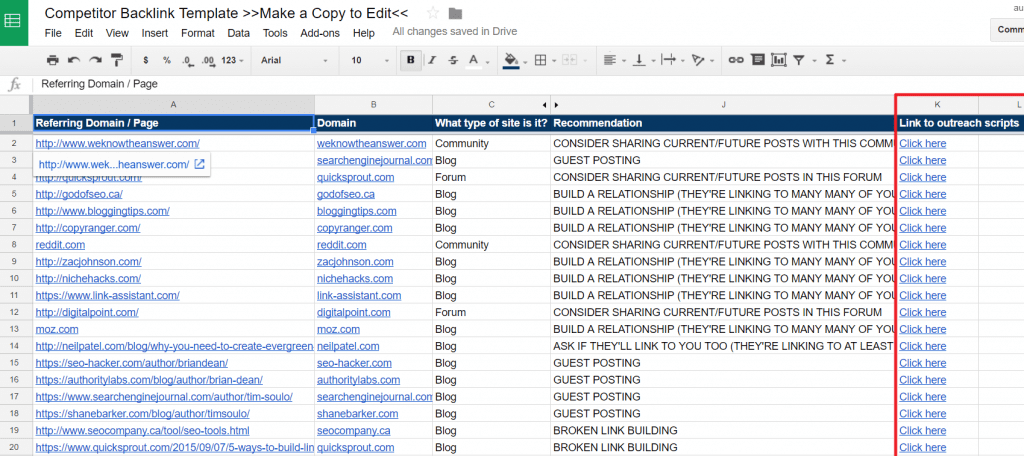Select column K header
The width and height of the screenshot is (1024, 456).
(x=937, y=105)
